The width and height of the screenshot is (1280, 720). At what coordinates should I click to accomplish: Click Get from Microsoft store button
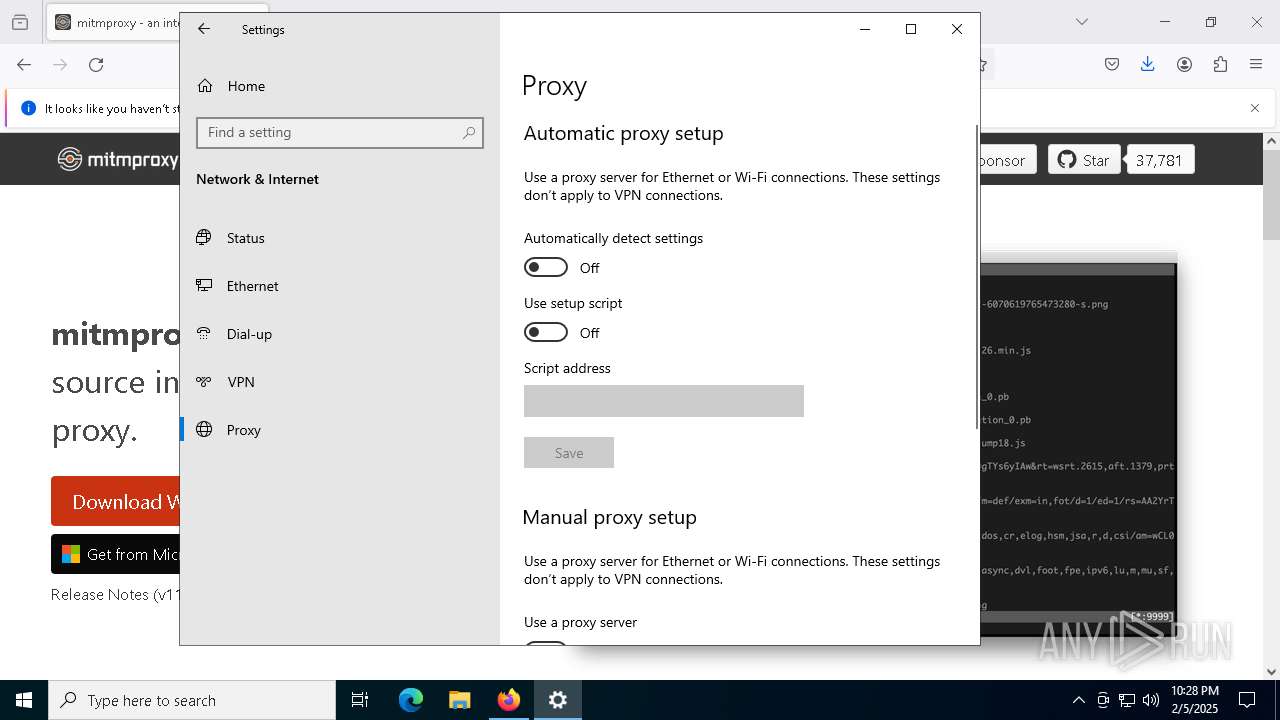pyautogui.click(x=116, y=554)
